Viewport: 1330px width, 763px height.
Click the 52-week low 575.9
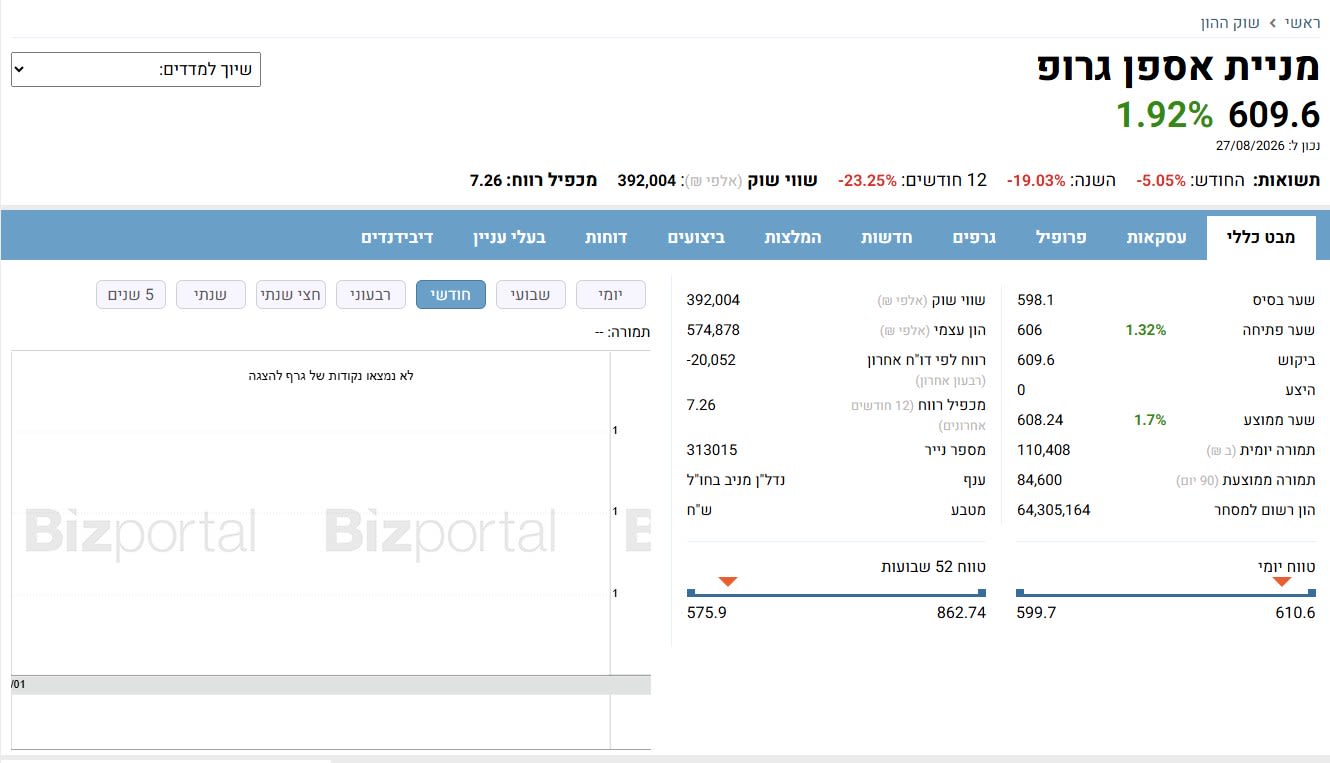(x=707, y=612)
